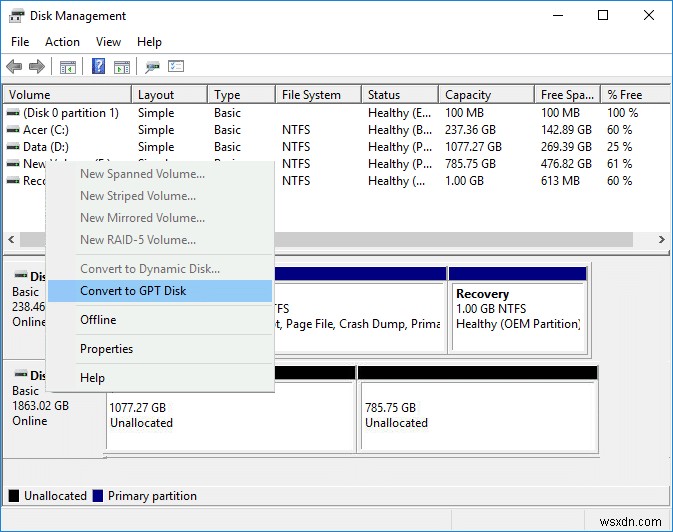Click the blue Primary partition legend swatch

[x=98, y=496]
